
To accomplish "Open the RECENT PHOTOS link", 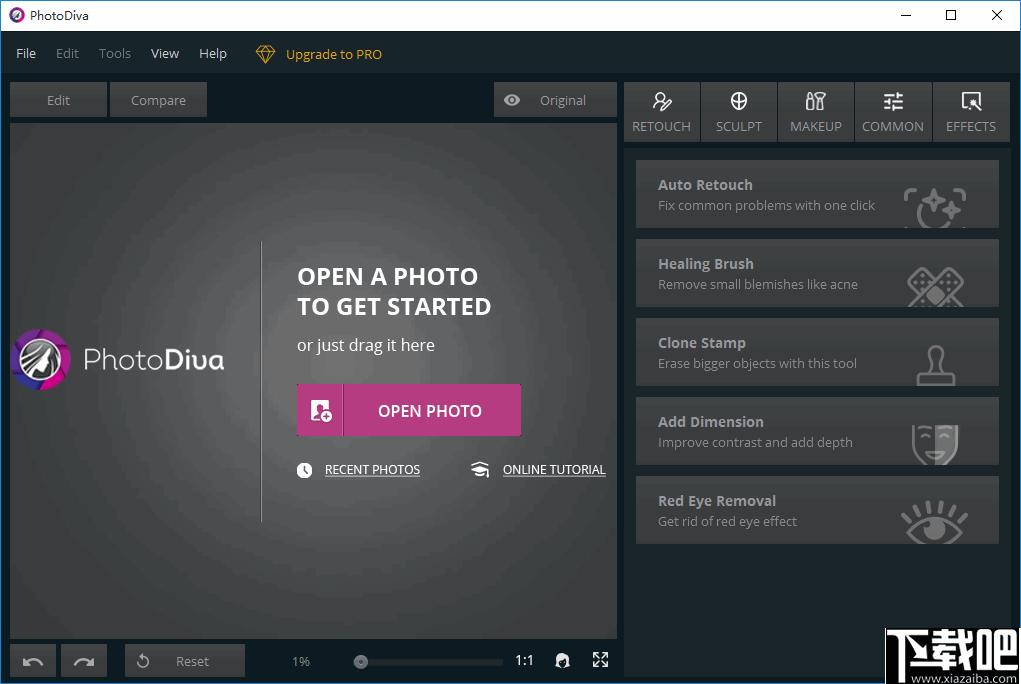I will 372,470.
